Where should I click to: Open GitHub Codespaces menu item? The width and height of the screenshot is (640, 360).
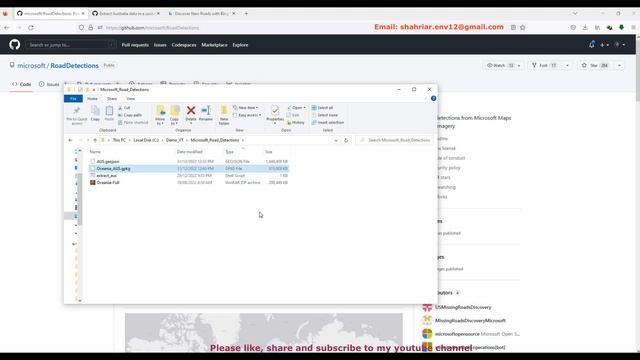[x=184, y=45]
